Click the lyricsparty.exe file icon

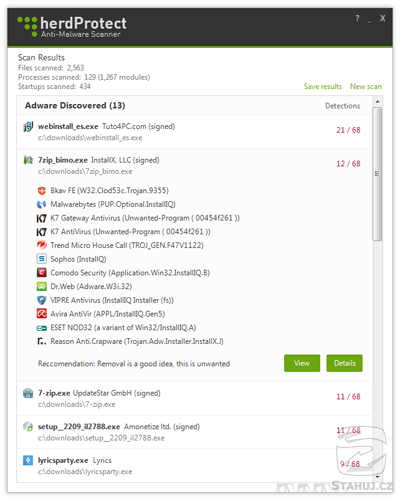(x=28, y=460)
